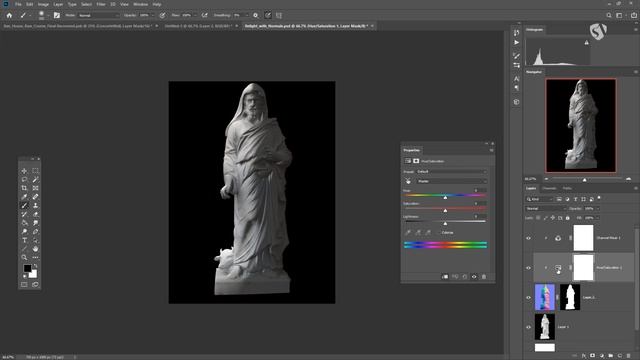Open the Kind filter dropdown

539,199
